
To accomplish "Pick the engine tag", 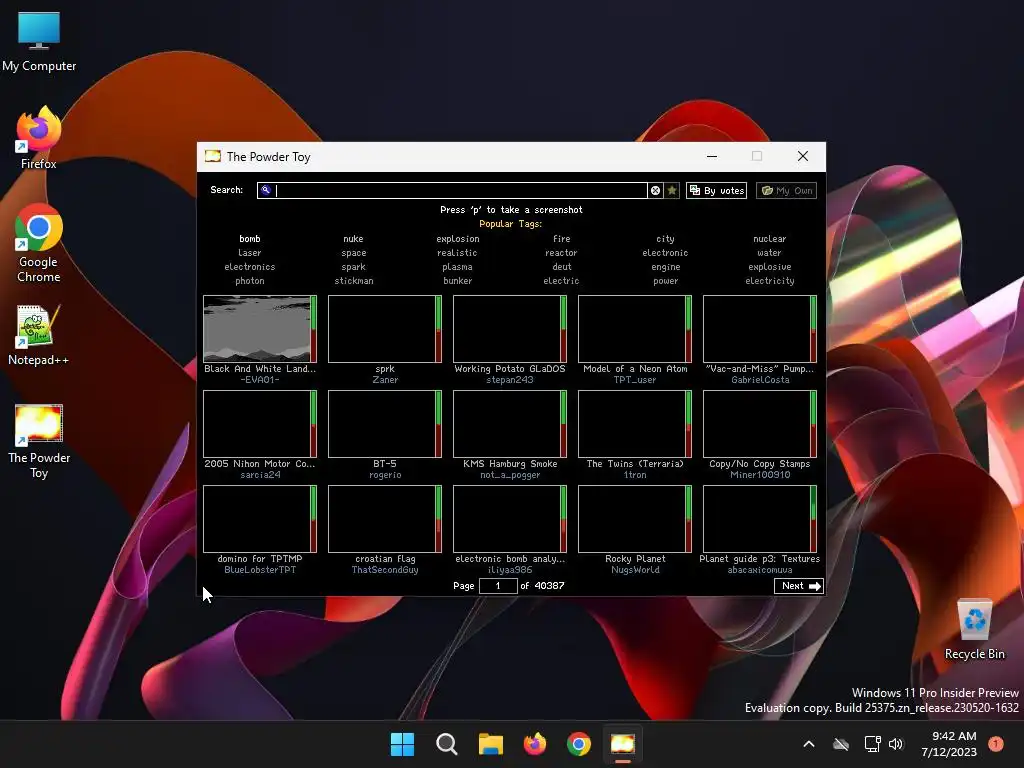I will pyautogui.click(x=665, y=267).
